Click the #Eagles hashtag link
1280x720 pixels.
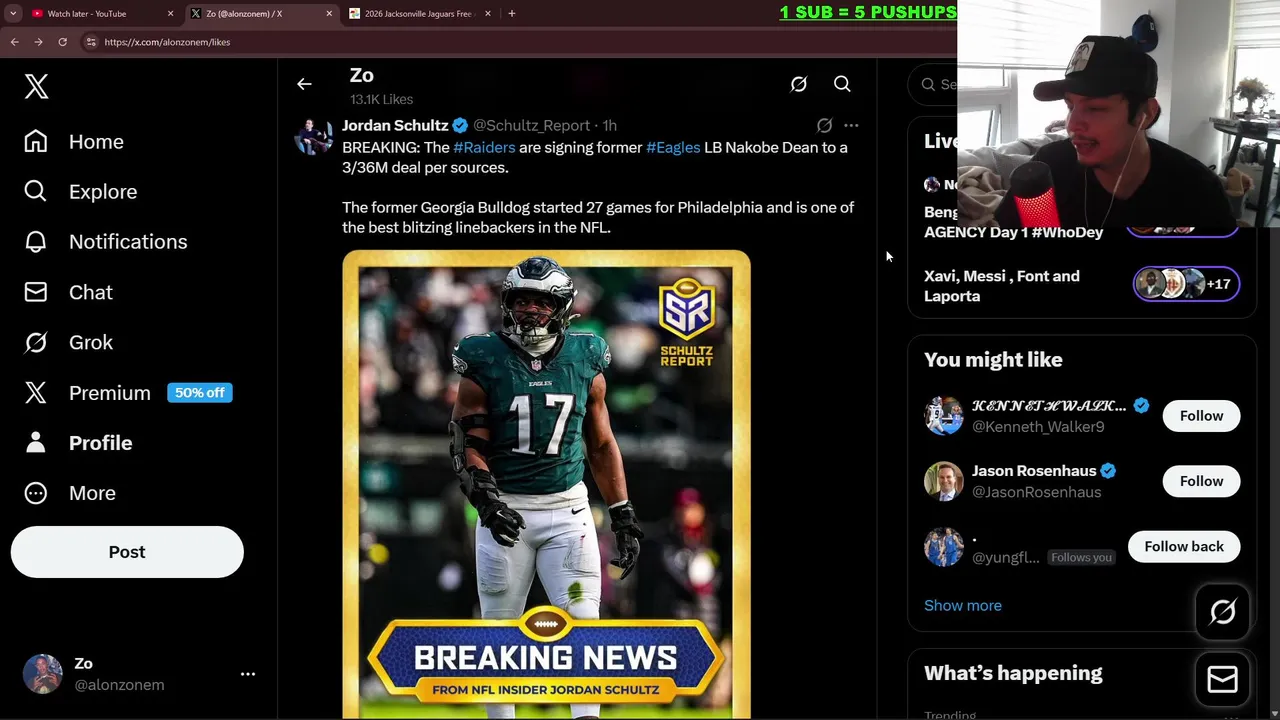pos(673,147)
